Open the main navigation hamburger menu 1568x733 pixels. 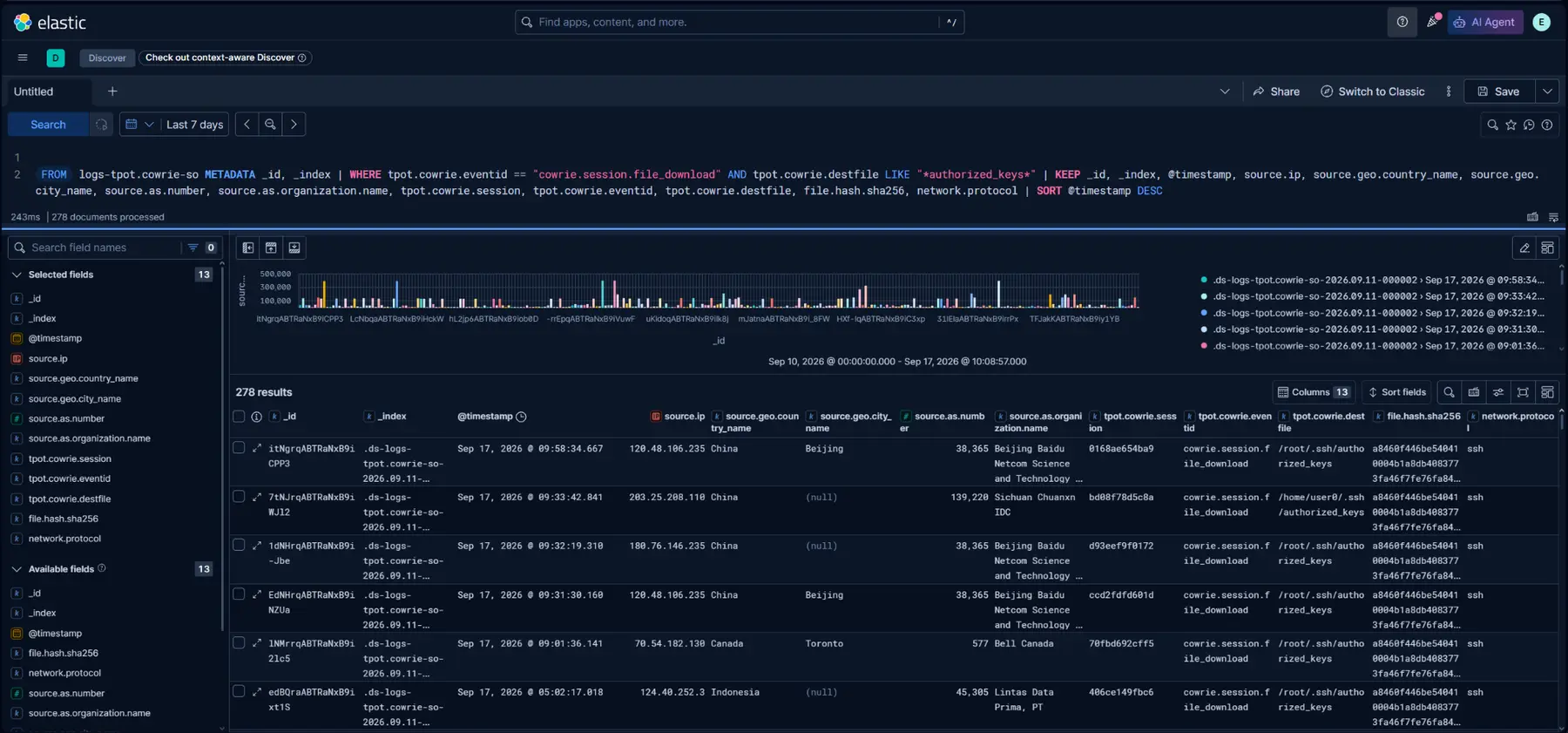[23, 58]
